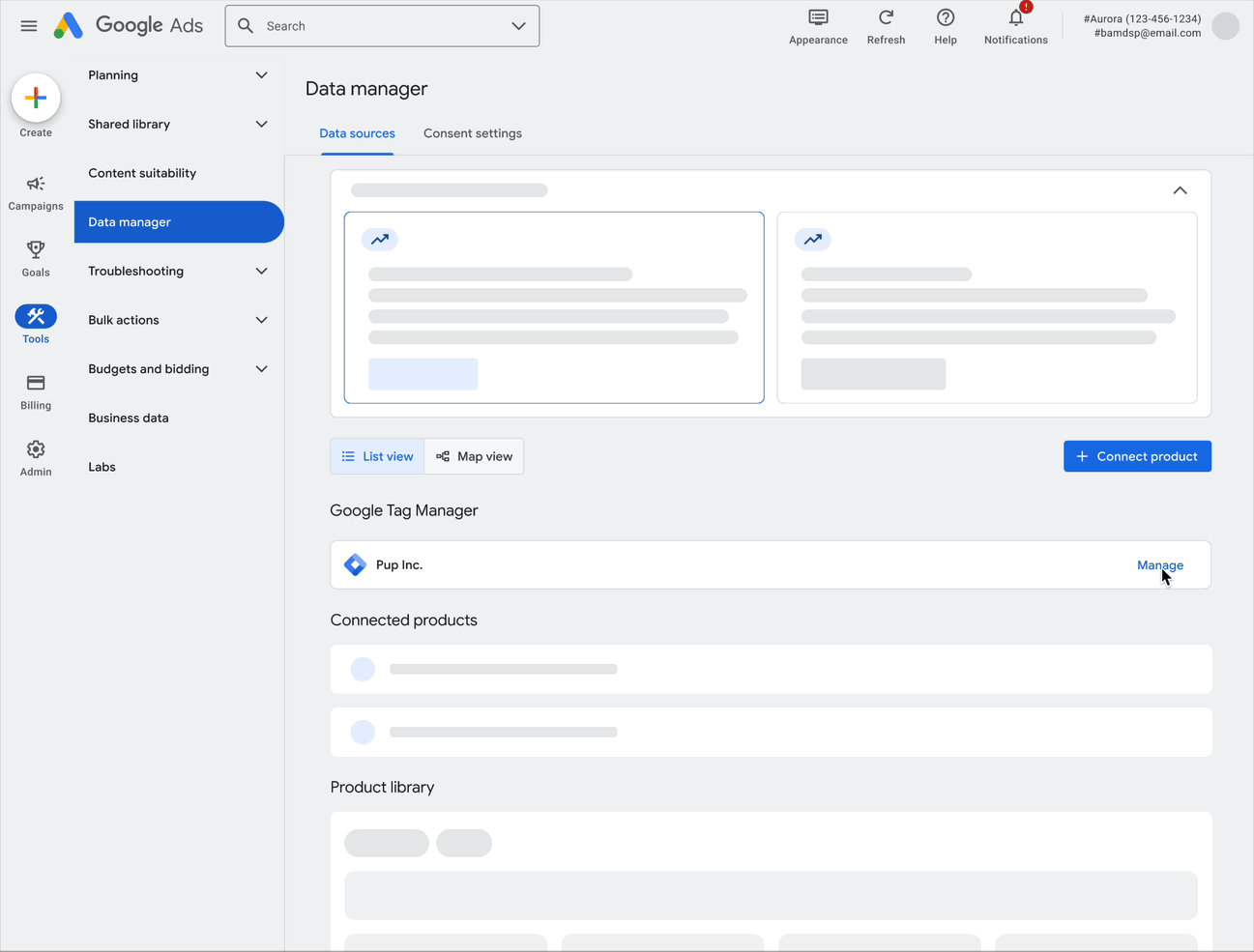Viewport: 1254px width, 952px height.
Task: Click Manage link for Pup Inc.
Action: coord(1160,565)
